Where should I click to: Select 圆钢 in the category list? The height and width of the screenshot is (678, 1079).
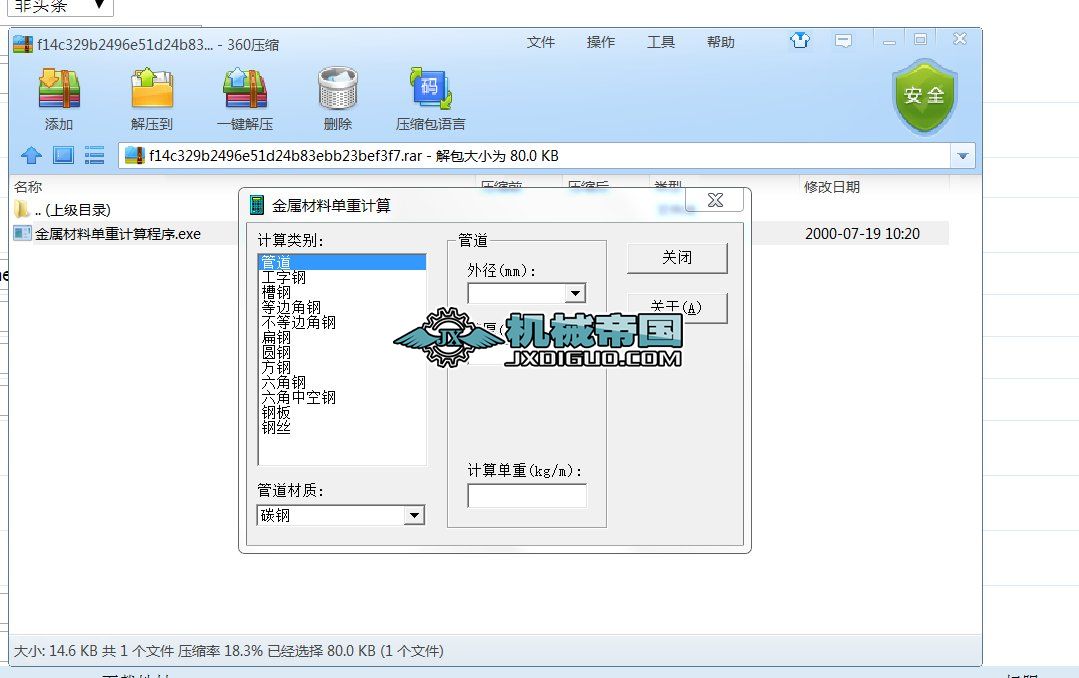(x=342, y=352)
